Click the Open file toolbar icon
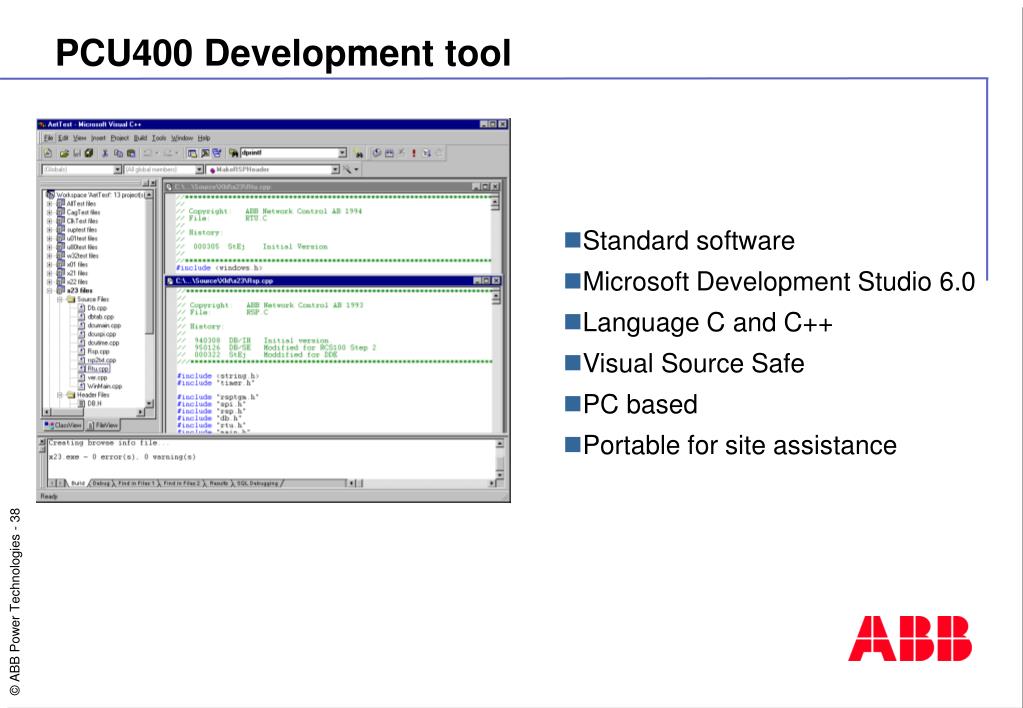 pyautogui.click(x=64, y=153)
